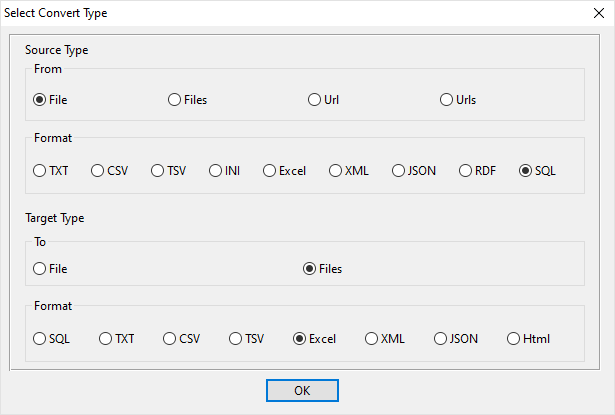615x415 pixels.
Task: Choose INI as source format
Action: tap(216, 171)
